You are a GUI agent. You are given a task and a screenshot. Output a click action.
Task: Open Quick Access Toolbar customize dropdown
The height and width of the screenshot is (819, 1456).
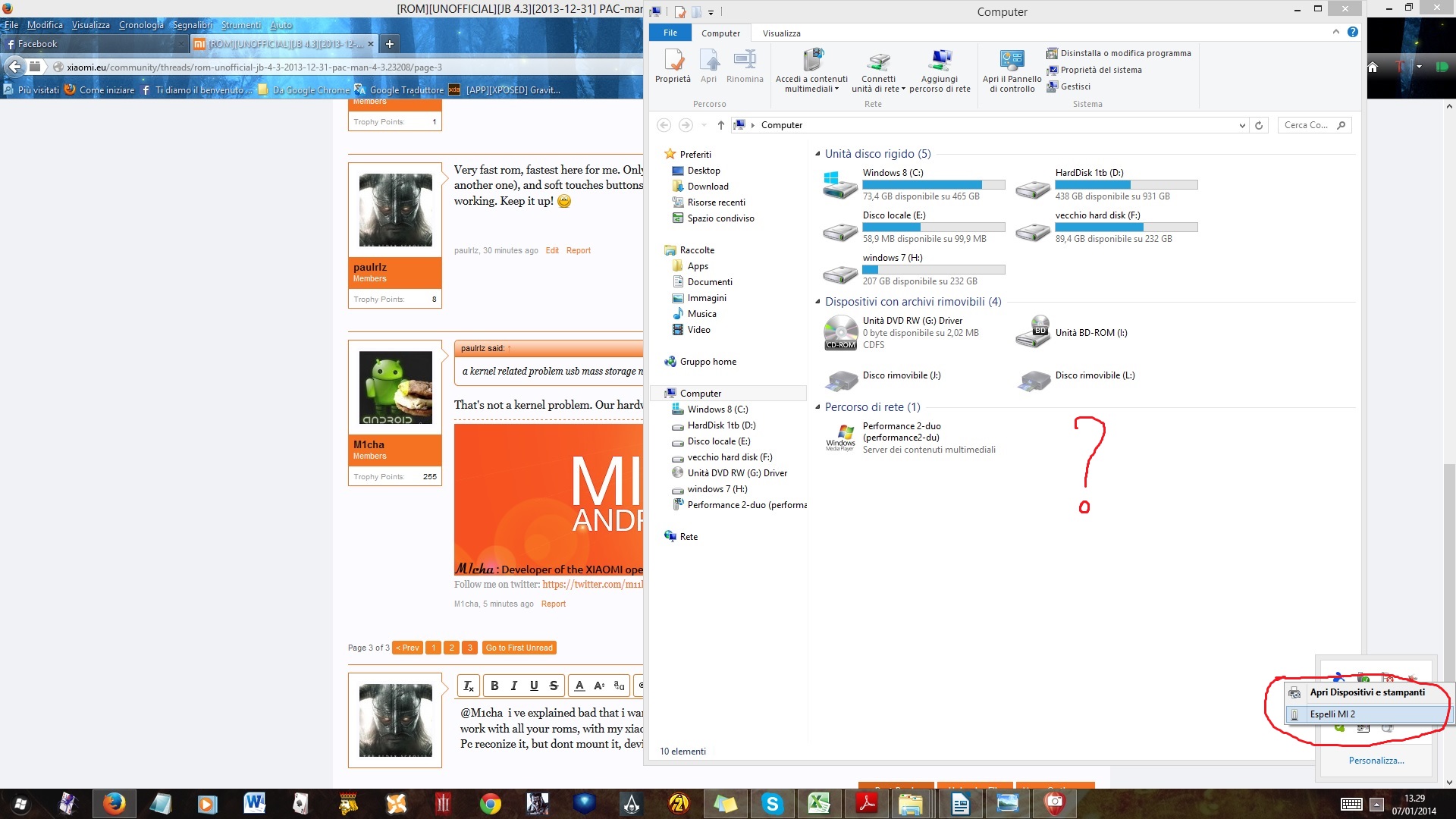pos(711,12)
